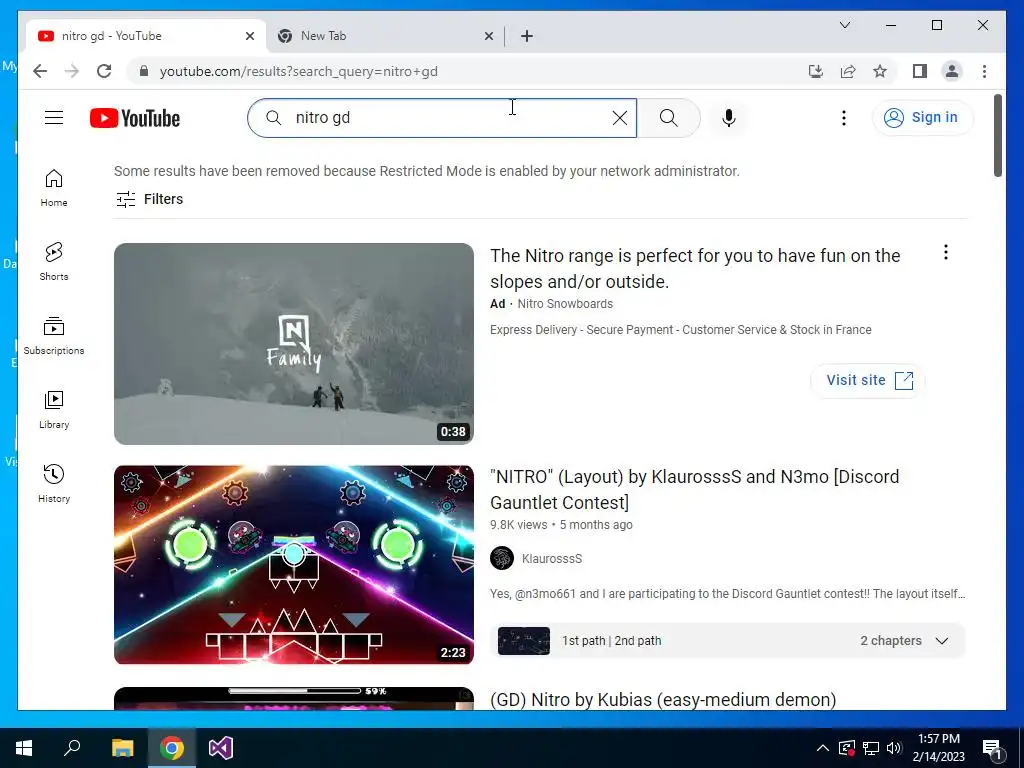Clear the search box with the X

tap(620, 118)
